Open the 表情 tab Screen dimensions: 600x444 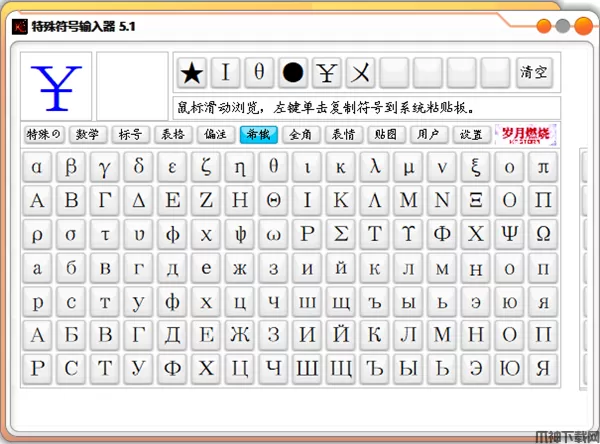343,134
